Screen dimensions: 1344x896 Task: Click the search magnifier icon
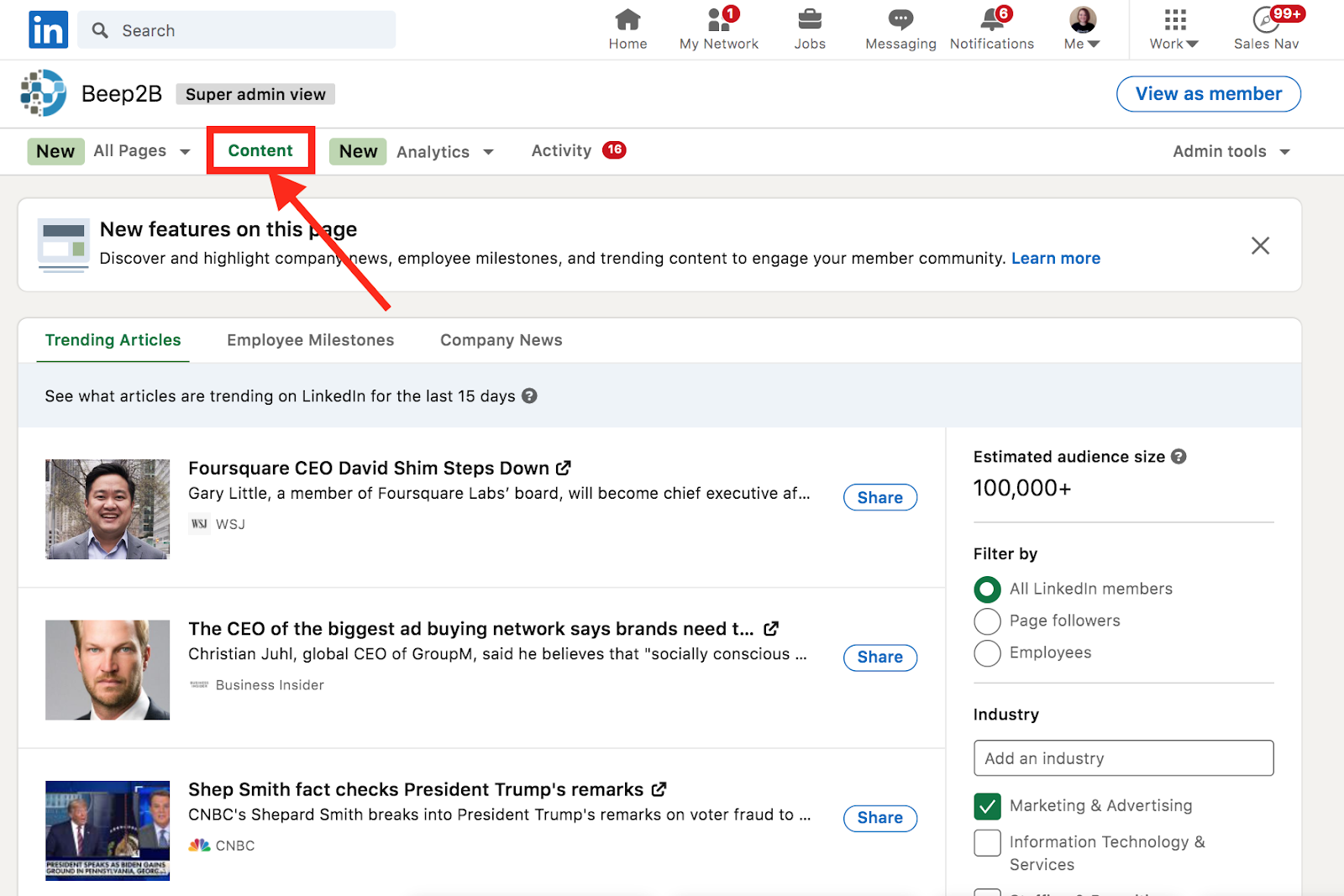tap(101, 30)
